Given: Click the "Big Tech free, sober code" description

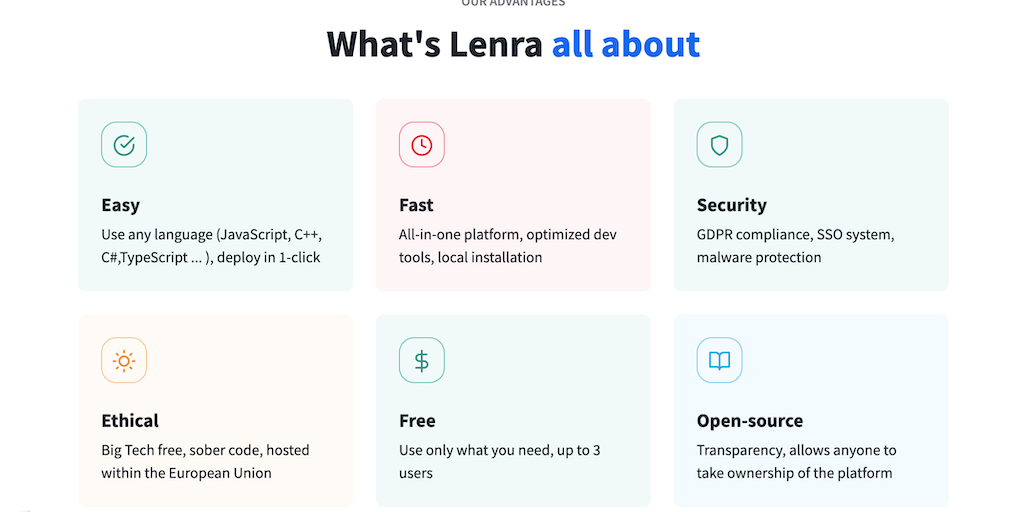Looking at the screenshot, I should coord(205,461).
